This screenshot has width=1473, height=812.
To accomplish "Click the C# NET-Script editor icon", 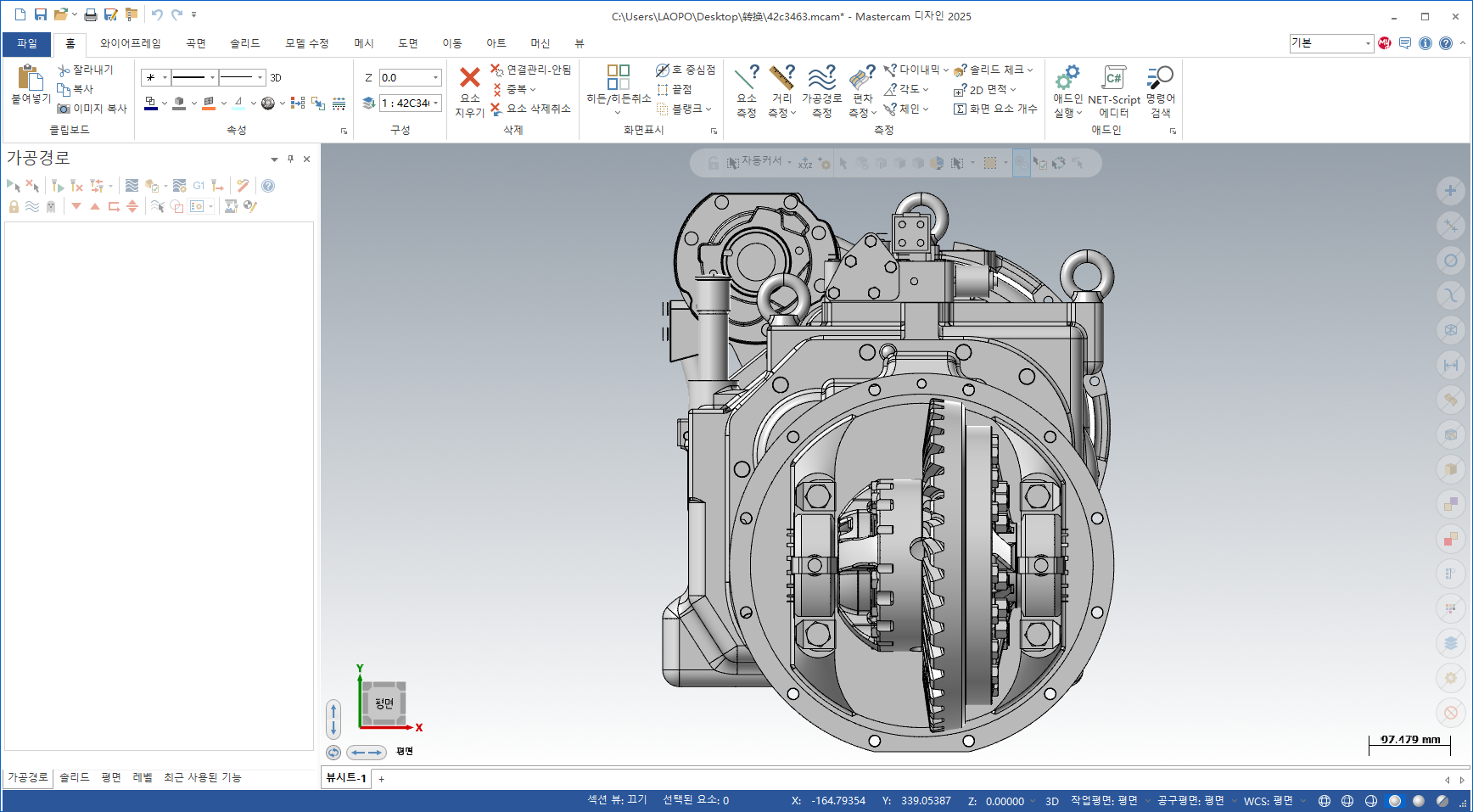I will [1113, 78].
